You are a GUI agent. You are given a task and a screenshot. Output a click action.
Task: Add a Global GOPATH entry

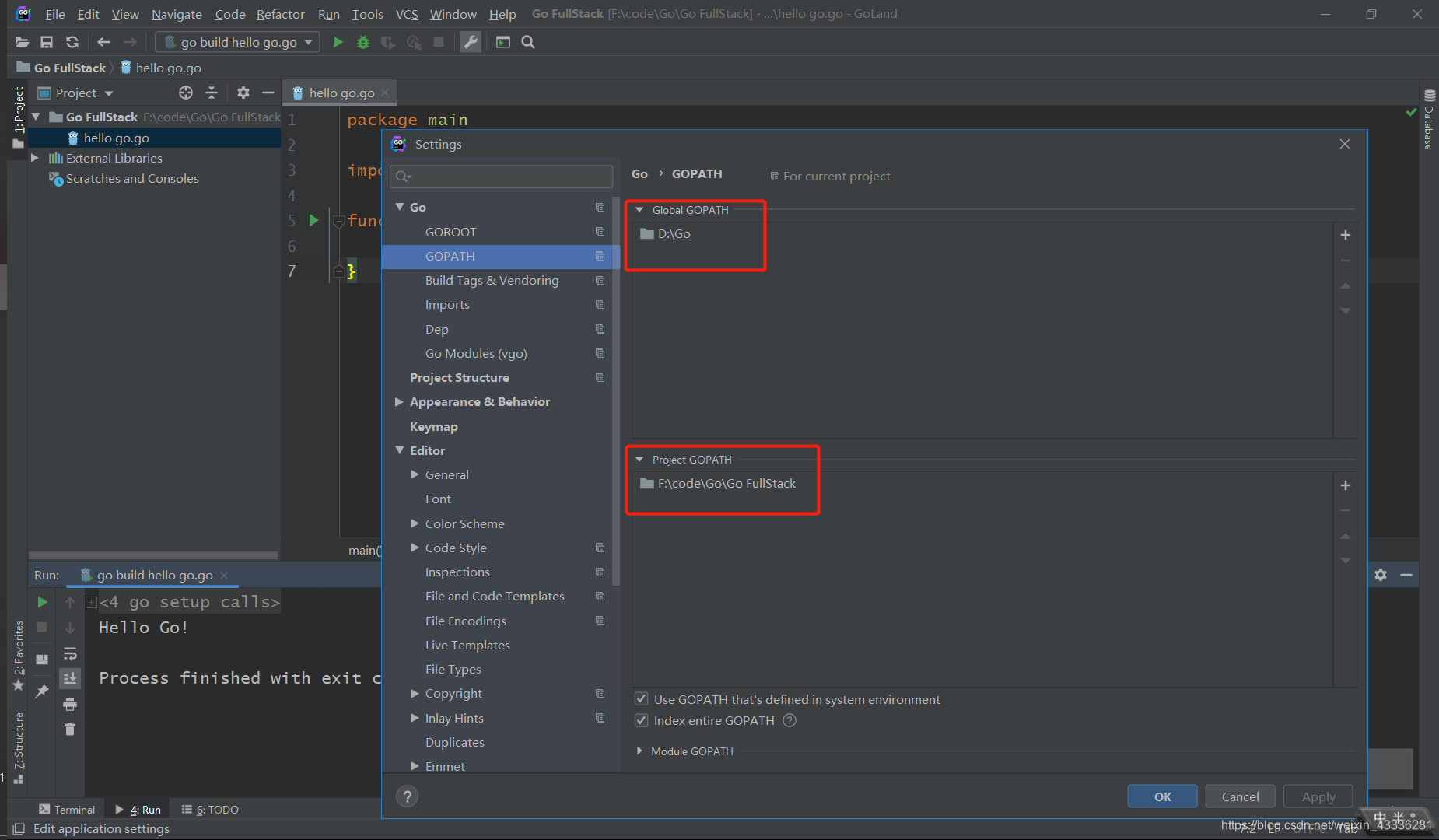coord(1346,235)
